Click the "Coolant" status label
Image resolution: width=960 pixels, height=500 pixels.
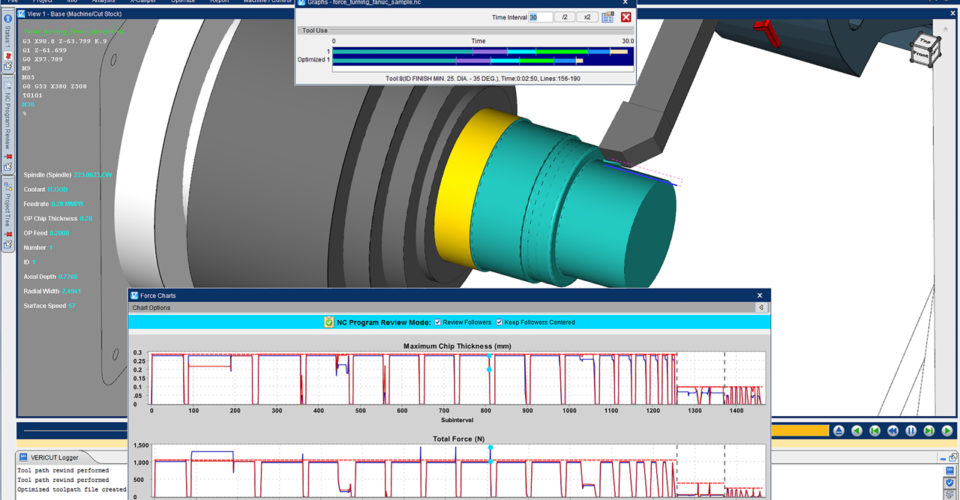(x=34, y=189)
